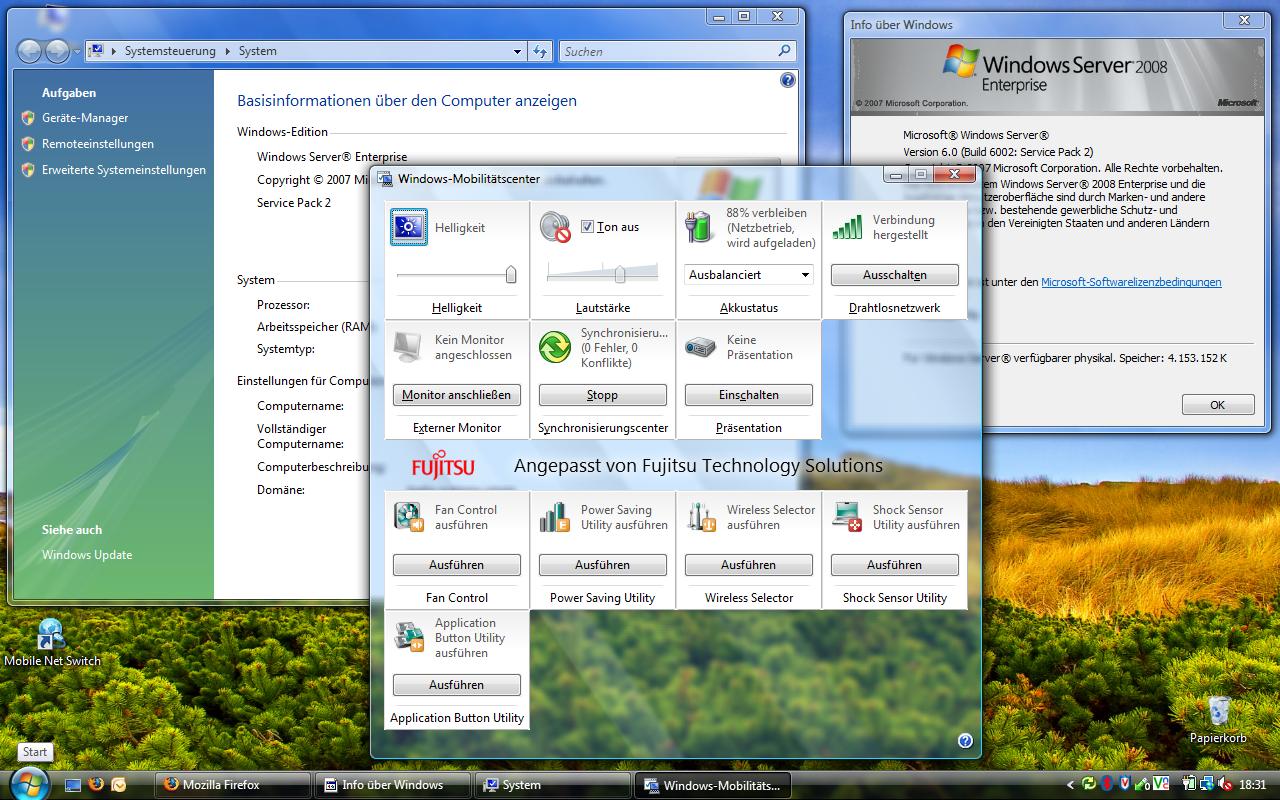
Task: Click the battery icon in Akkustatus tile
Action: [701, 227]
